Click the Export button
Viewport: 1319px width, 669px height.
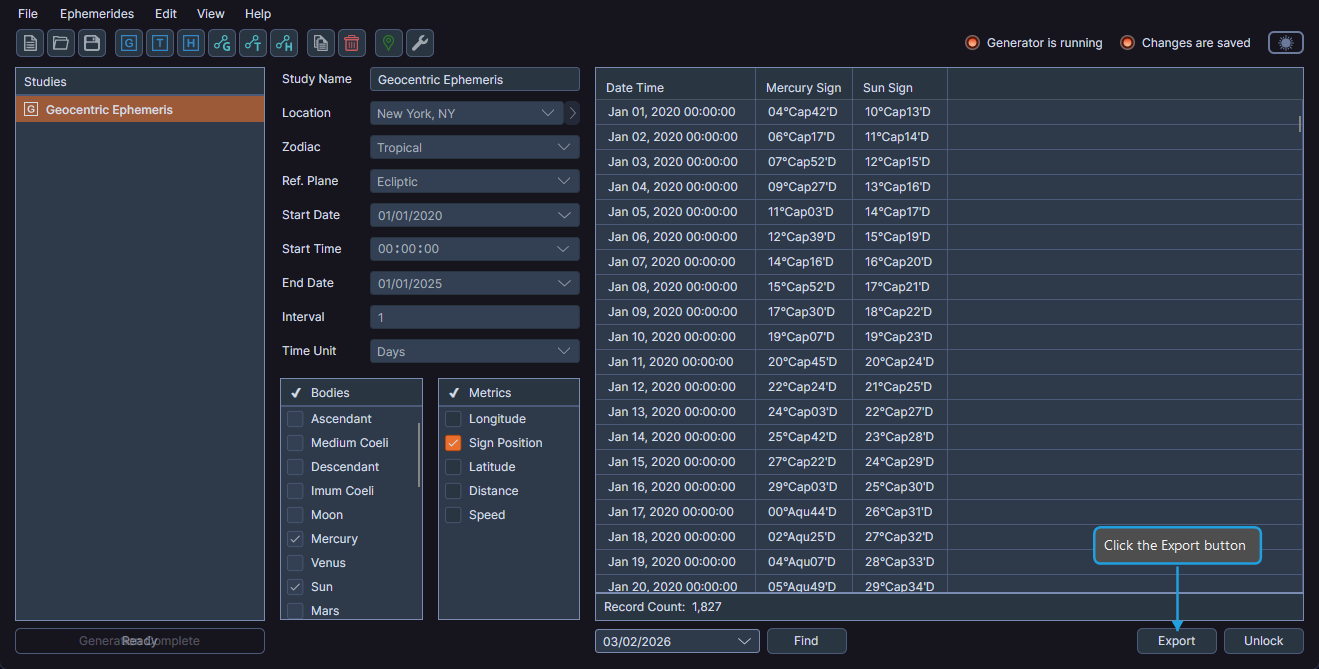(1176, 640)
